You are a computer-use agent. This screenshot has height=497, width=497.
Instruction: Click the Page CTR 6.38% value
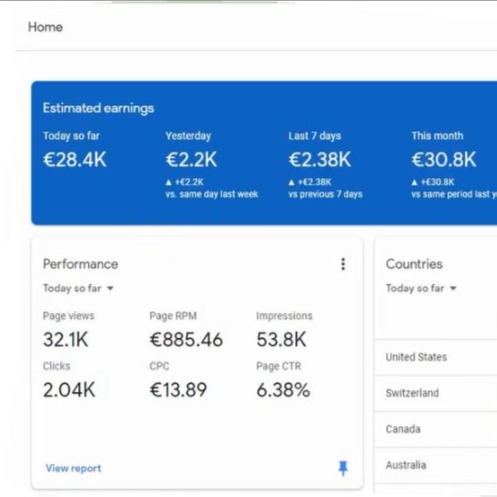click(x=283, y=390)
